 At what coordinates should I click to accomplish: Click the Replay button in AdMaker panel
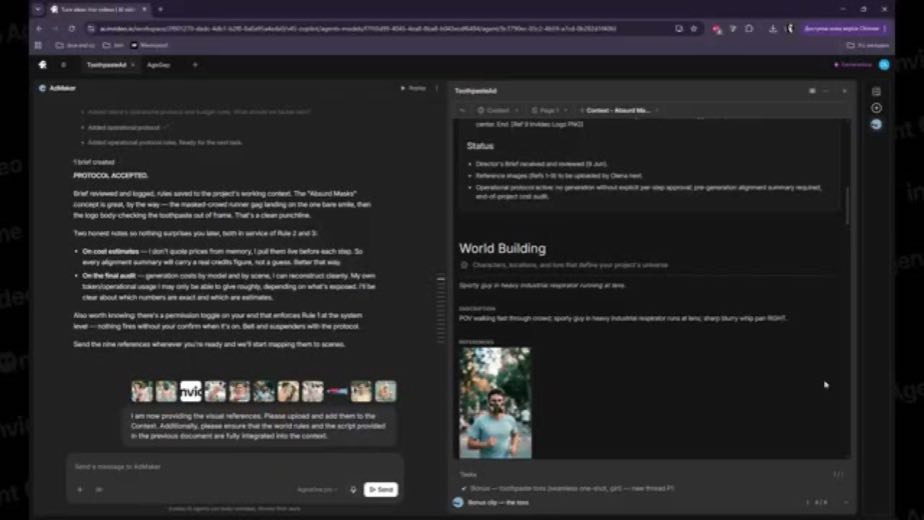click(x=413, y=88)
